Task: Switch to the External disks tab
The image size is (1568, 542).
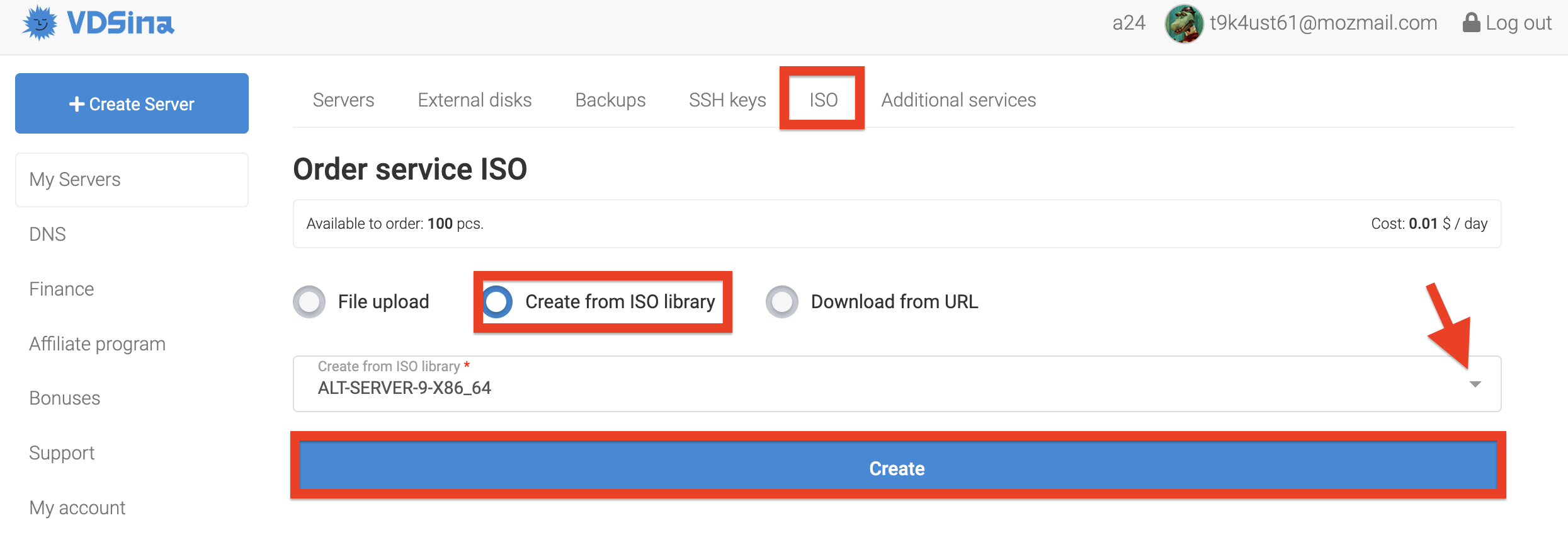Action: (475, 100)
